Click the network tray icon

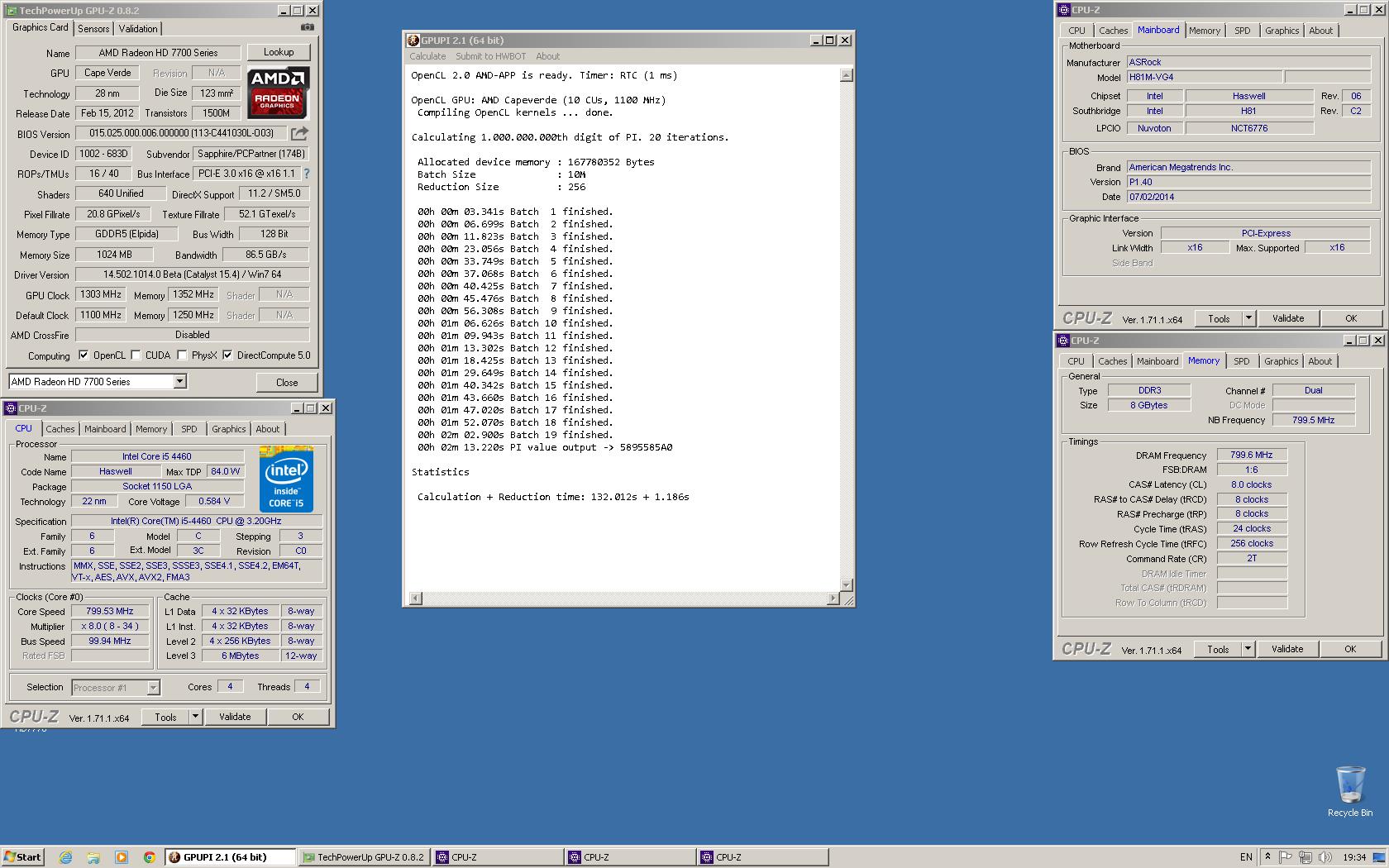click(1305, 857)
